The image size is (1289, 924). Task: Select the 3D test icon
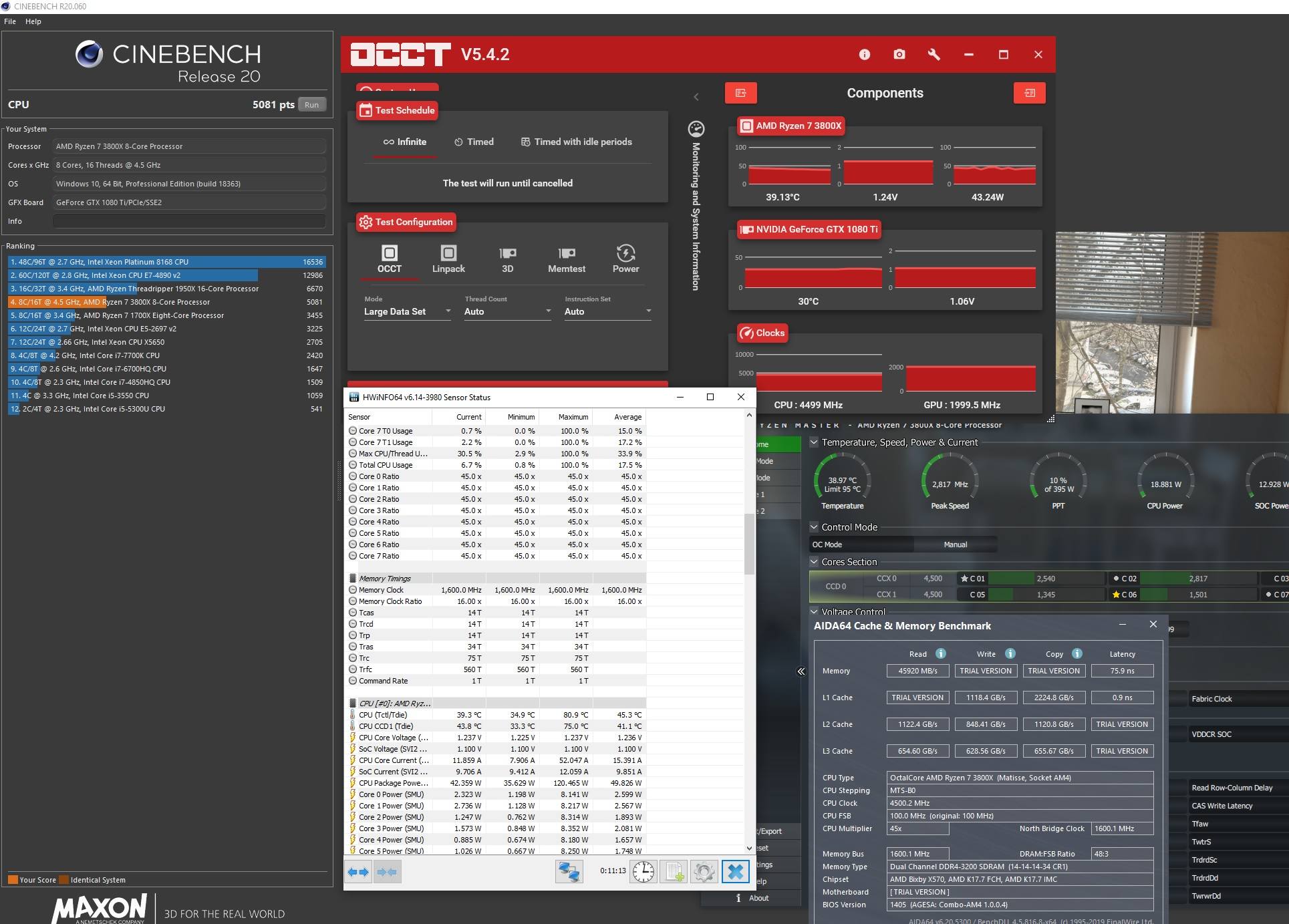pos(507,253)
